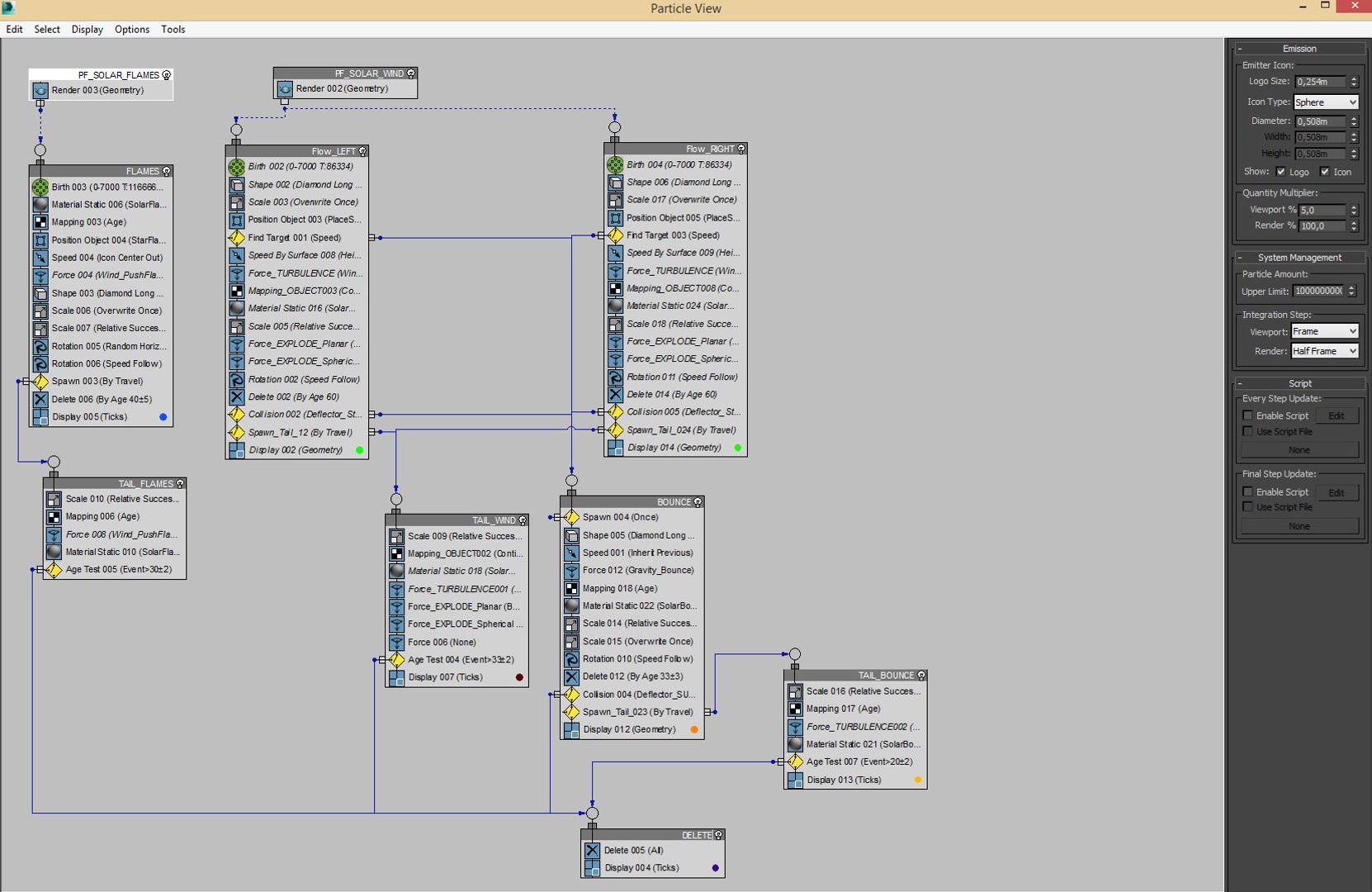Select Rotation 010 Speed Follow icon in BOUNCE

[x=571, y=659]
